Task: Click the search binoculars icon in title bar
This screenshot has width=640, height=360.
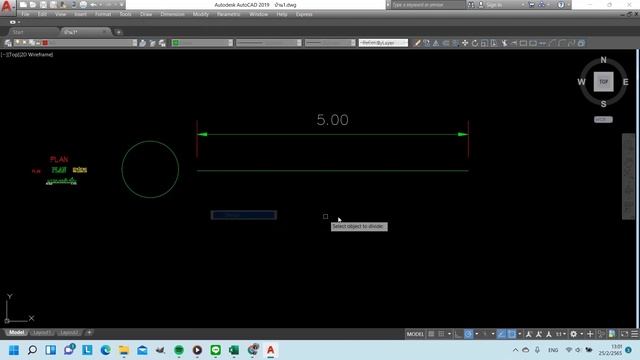Action: [471, 5]
